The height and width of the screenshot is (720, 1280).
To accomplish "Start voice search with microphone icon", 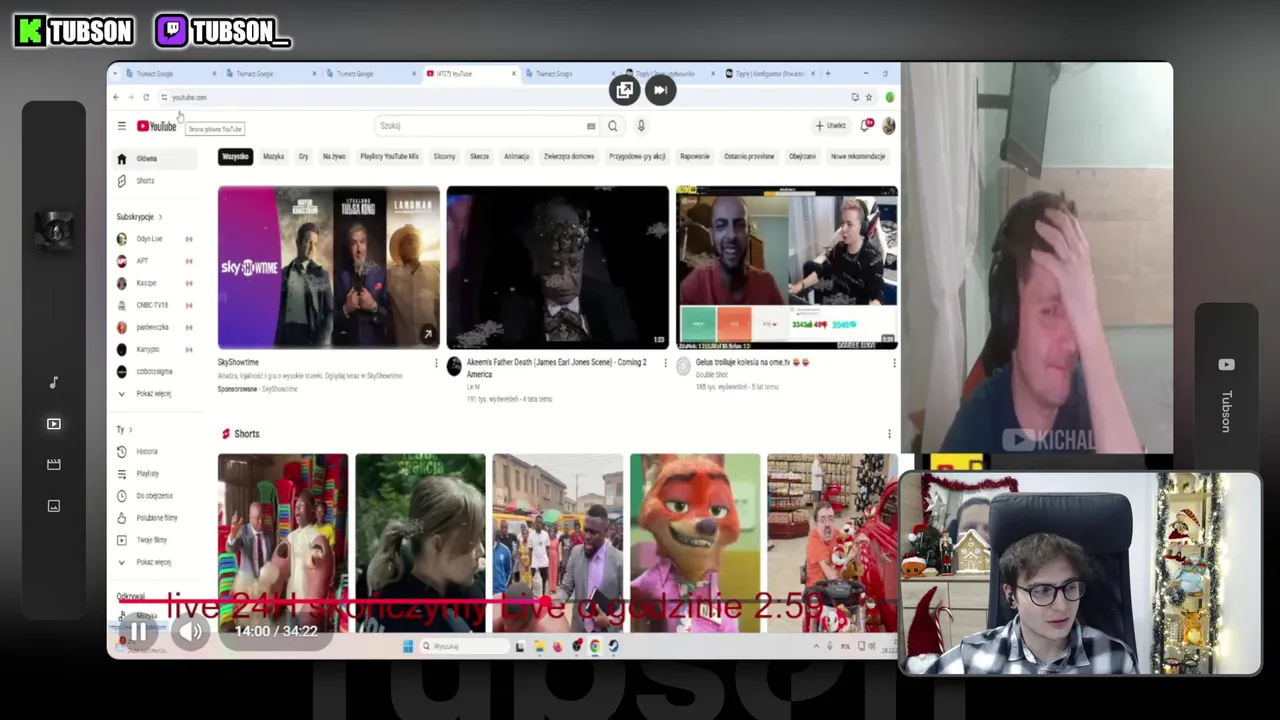I will point(641,126).
